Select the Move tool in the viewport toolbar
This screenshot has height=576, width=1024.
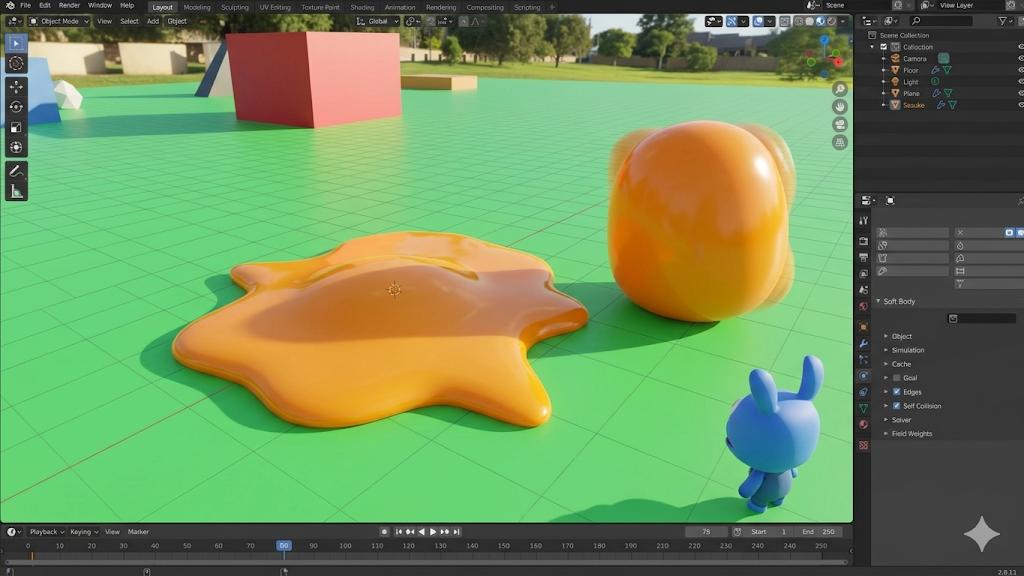16,87
